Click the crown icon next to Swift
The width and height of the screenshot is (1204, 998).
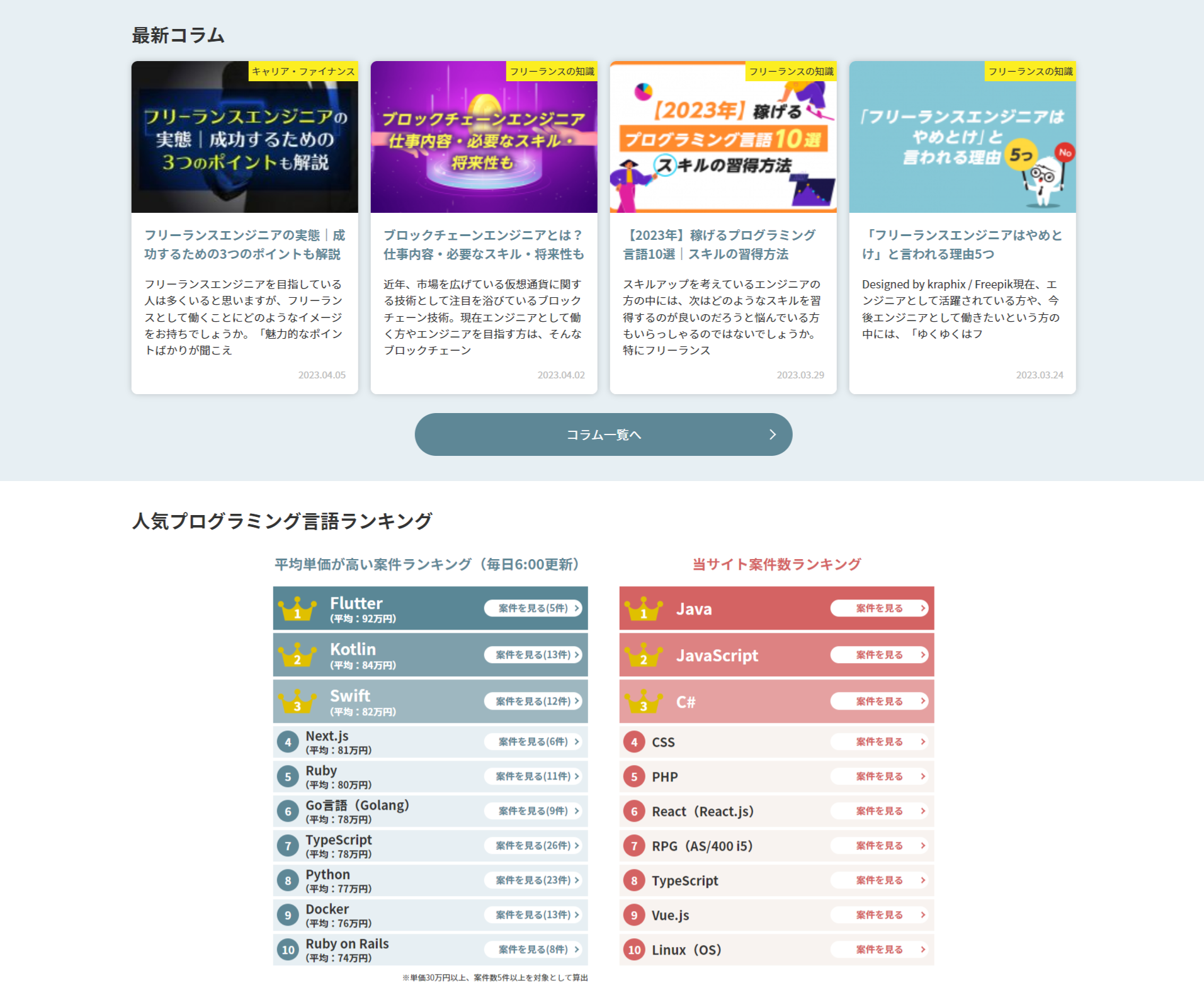pos(297,701)
